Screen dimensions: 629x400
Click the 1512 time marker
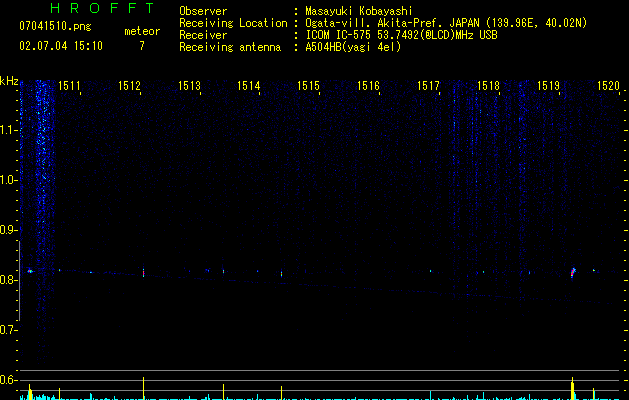click(129, 86)
